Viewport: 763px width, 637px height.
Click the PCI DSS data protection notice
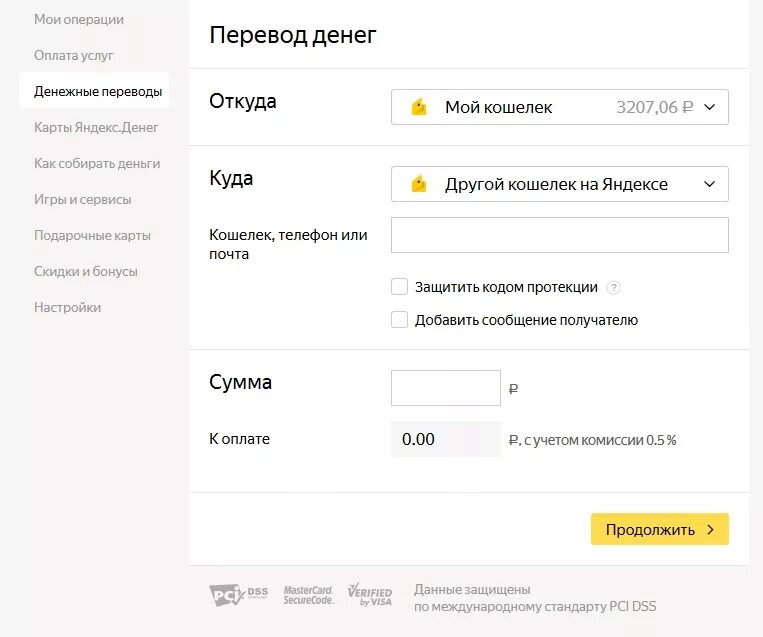[x=535, y=598]
